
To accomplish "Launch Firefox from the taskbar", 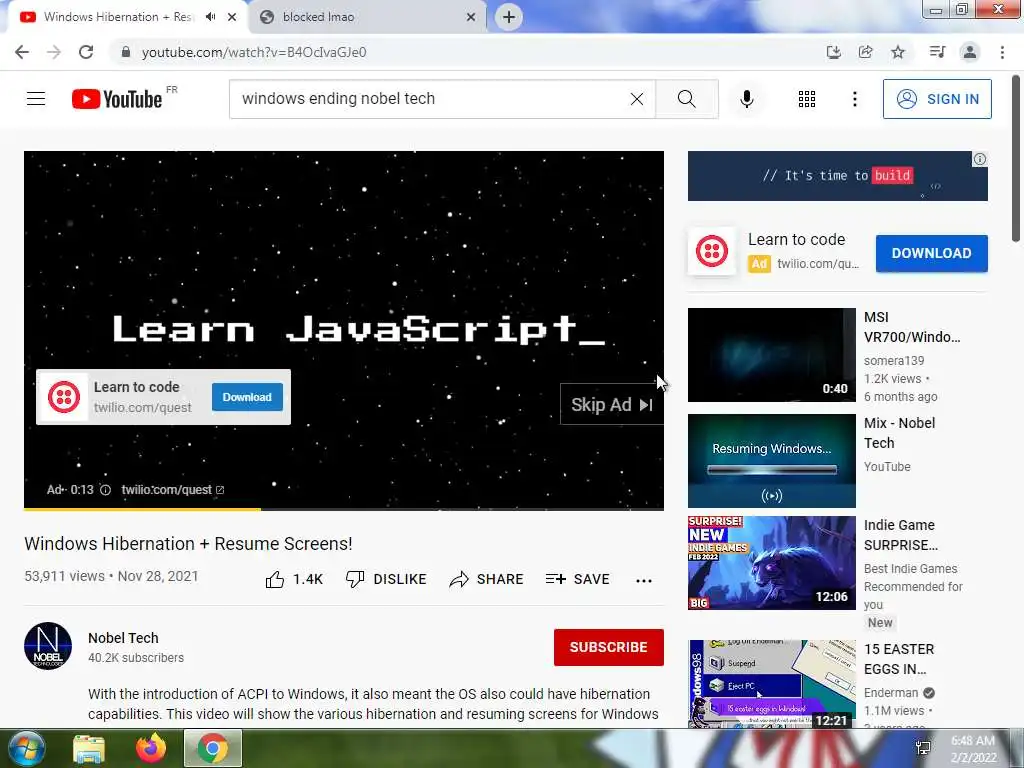I will tap(151, 748).
